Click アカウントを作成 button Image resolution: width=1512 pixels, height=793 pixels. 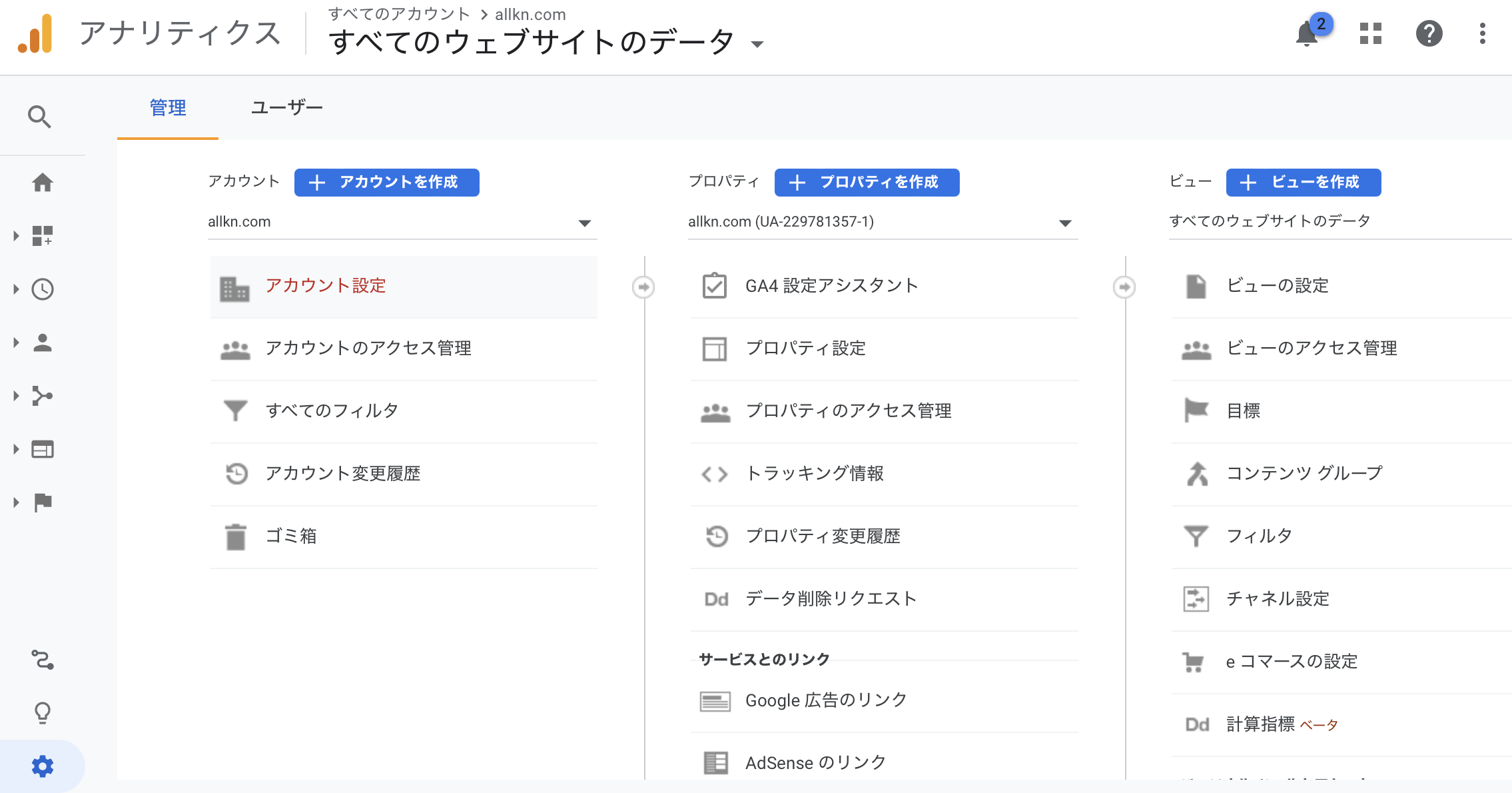[x=387, y=183]
